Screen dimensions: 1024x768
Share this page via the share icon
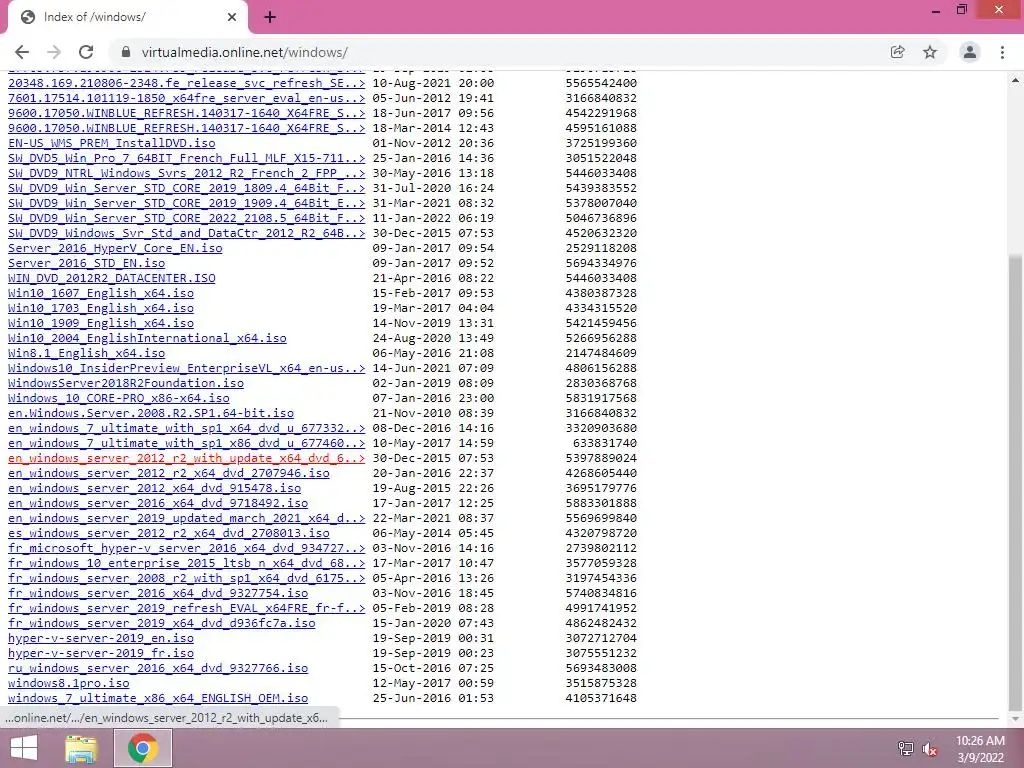point(897,52)
